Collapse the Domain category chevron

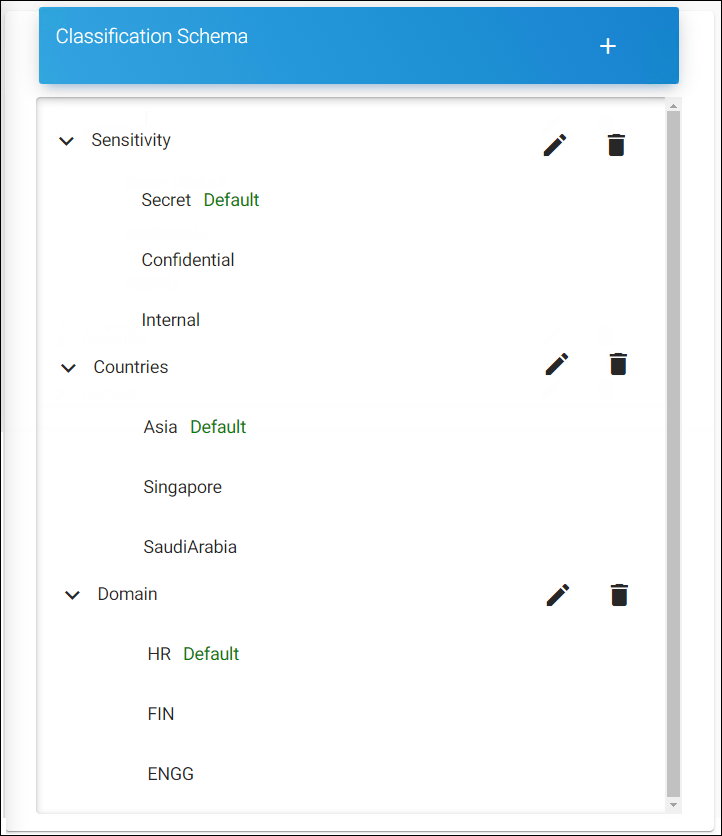[x=72, y=595]
